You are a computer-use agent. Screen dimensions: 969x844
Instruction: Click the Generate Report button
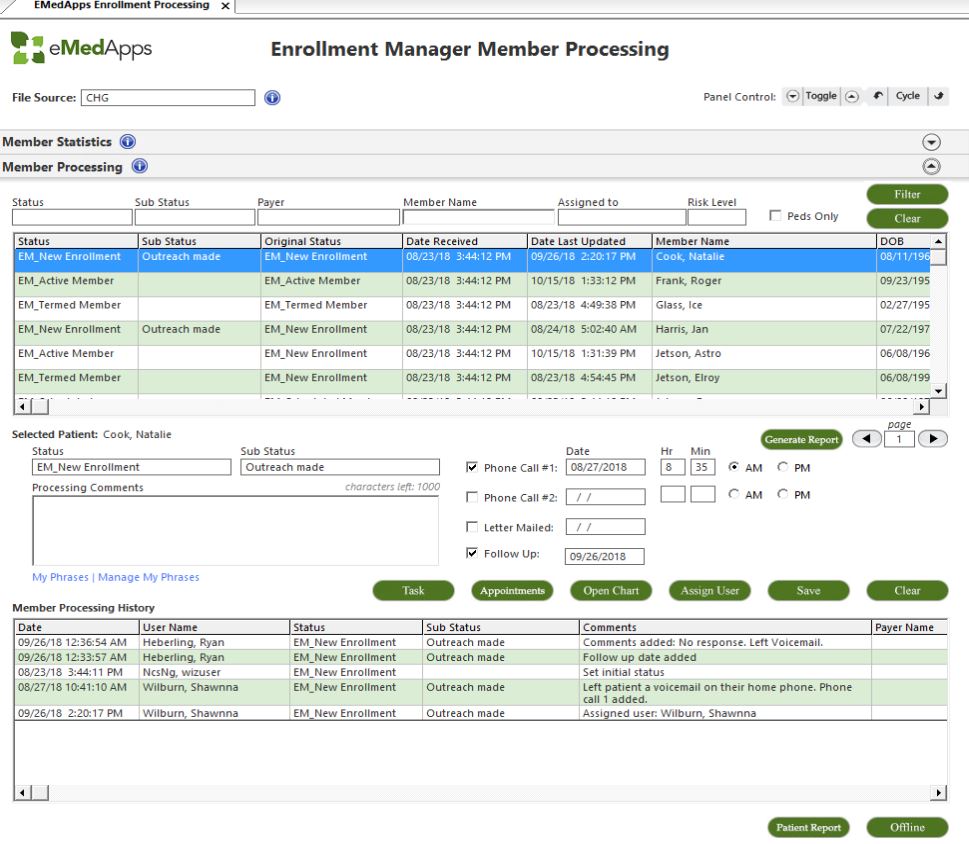[x=802, y=439]
